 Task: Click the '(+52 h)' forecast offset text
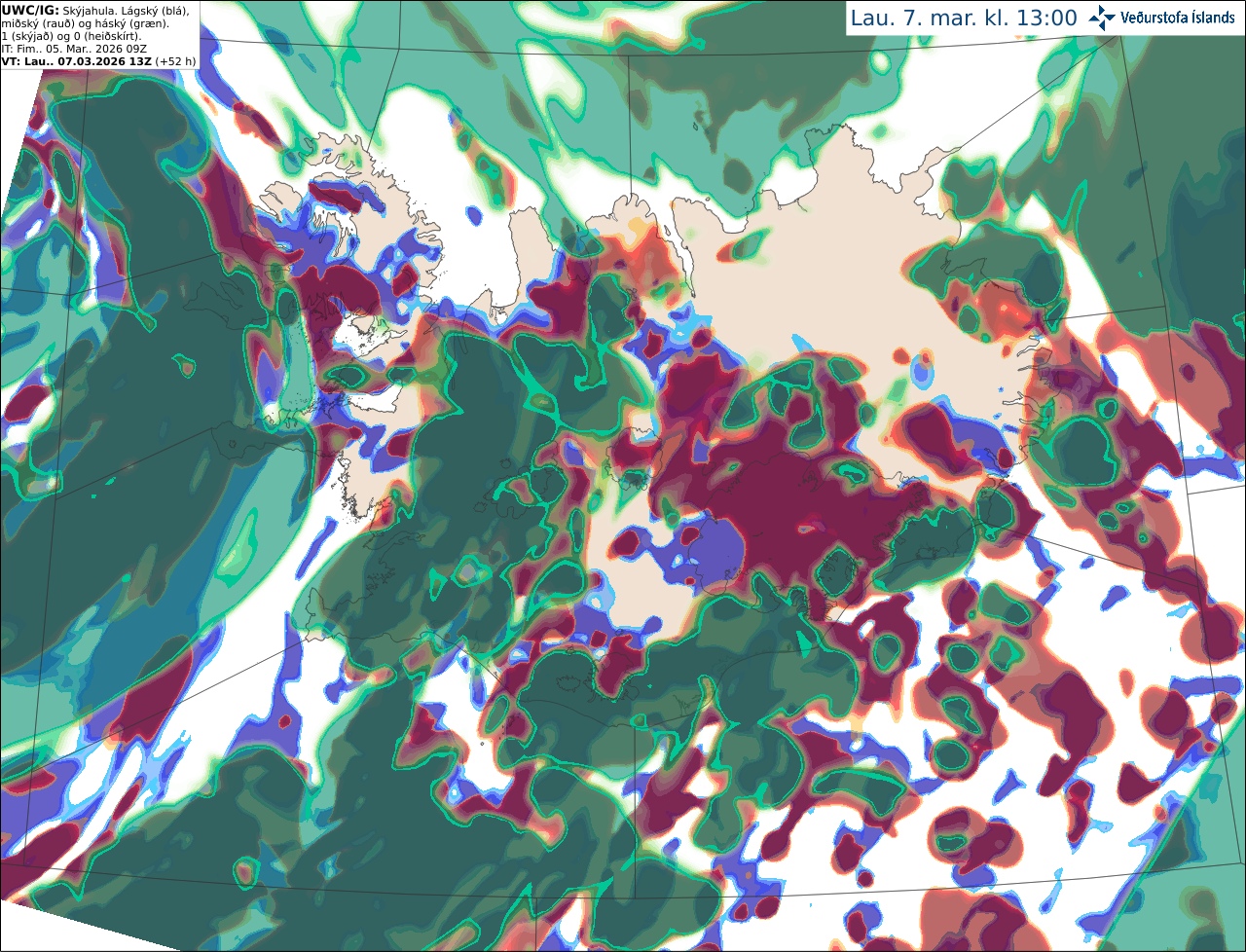[175, 61]
